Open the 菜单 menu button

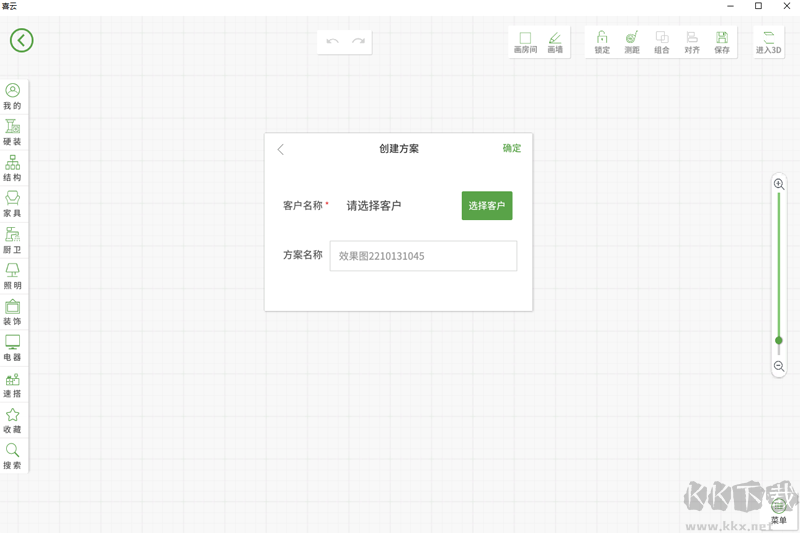click(779, 513)
